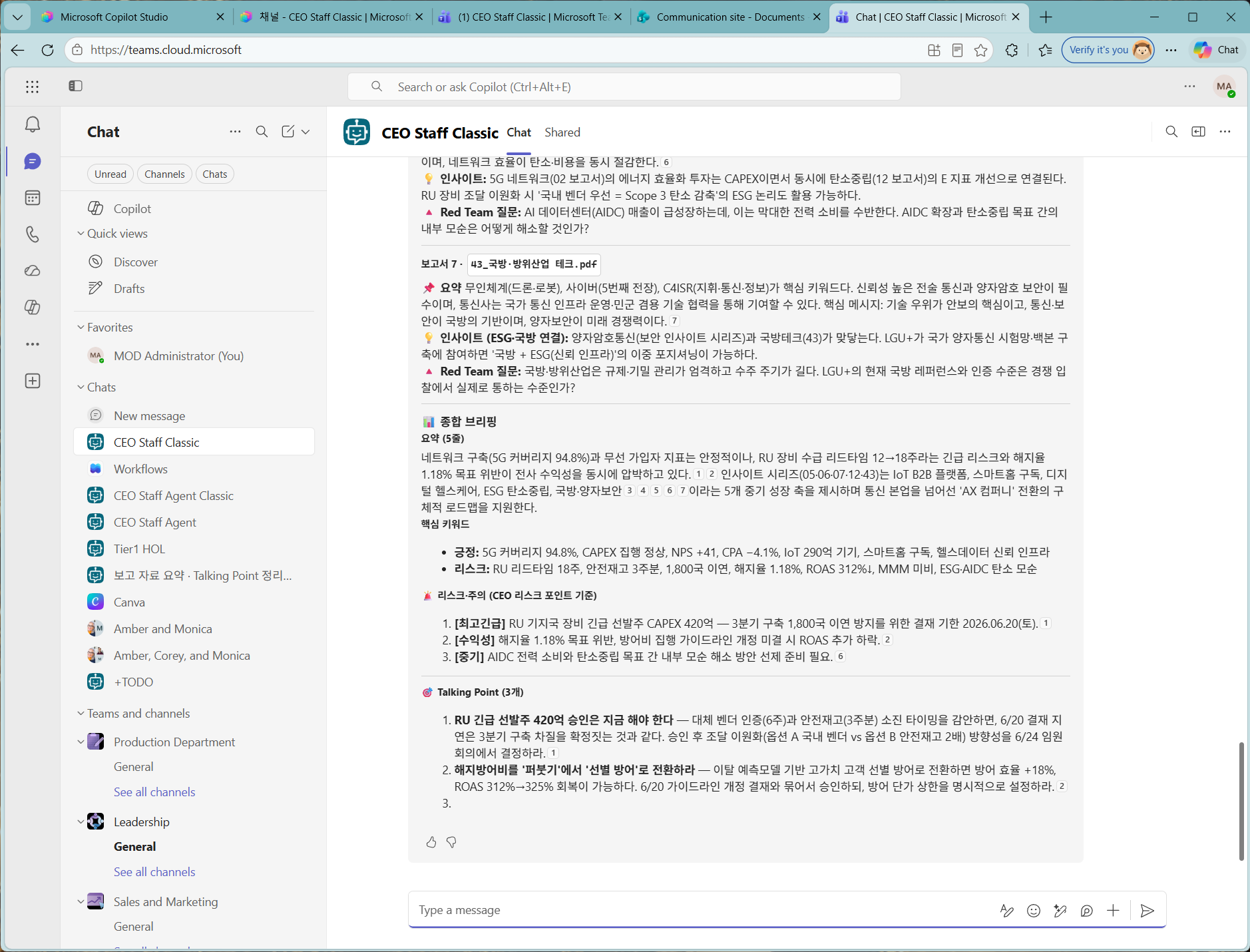The width and height of the screenshot is (1250, 952).
Task: Open a new browser tab
Action: (1046, 17)
